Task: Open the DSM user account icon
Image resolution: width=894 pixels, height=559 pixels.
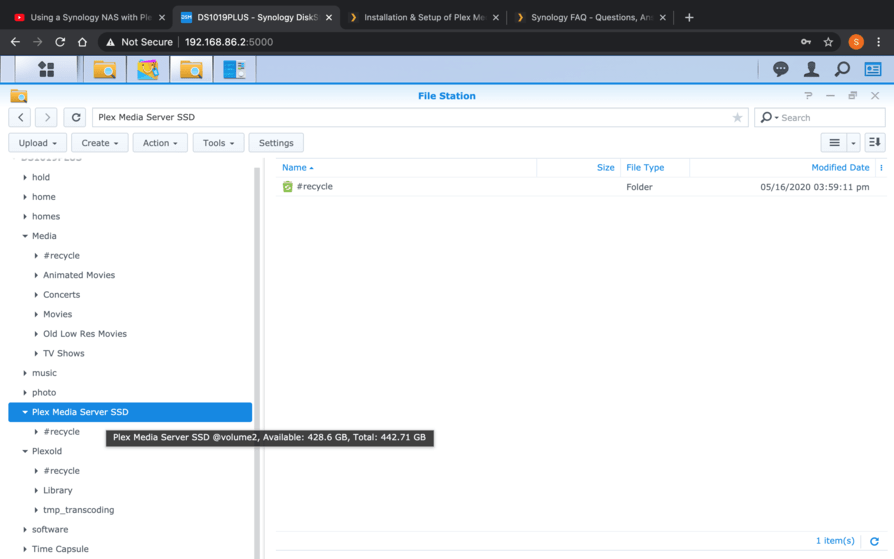Action: tap(811, 70)
